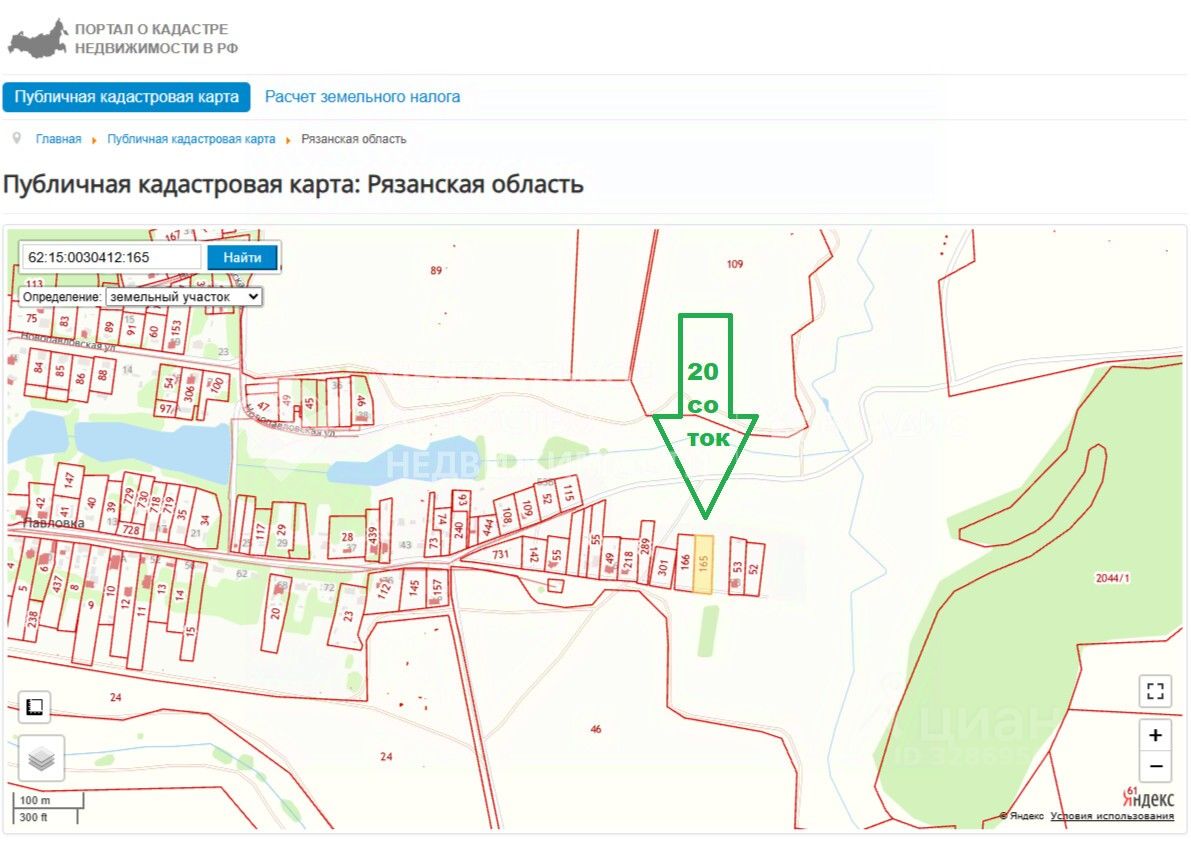Select parcel 147 on the map
1191x846 pixels.
click(x=69, y=480)
